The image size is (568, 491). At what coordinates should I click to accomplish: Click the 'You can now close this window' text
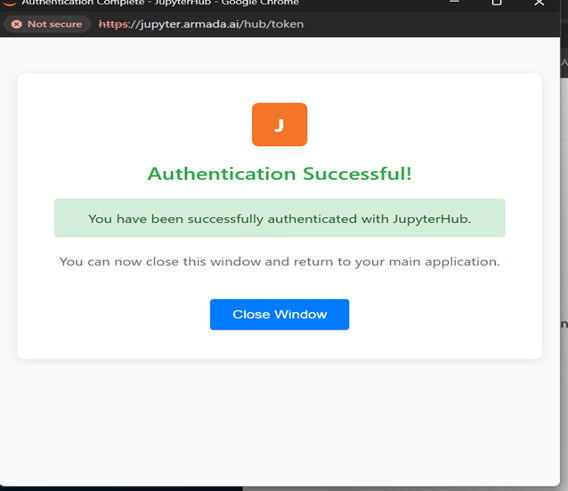pyautogui.click(x=279, y=261)
